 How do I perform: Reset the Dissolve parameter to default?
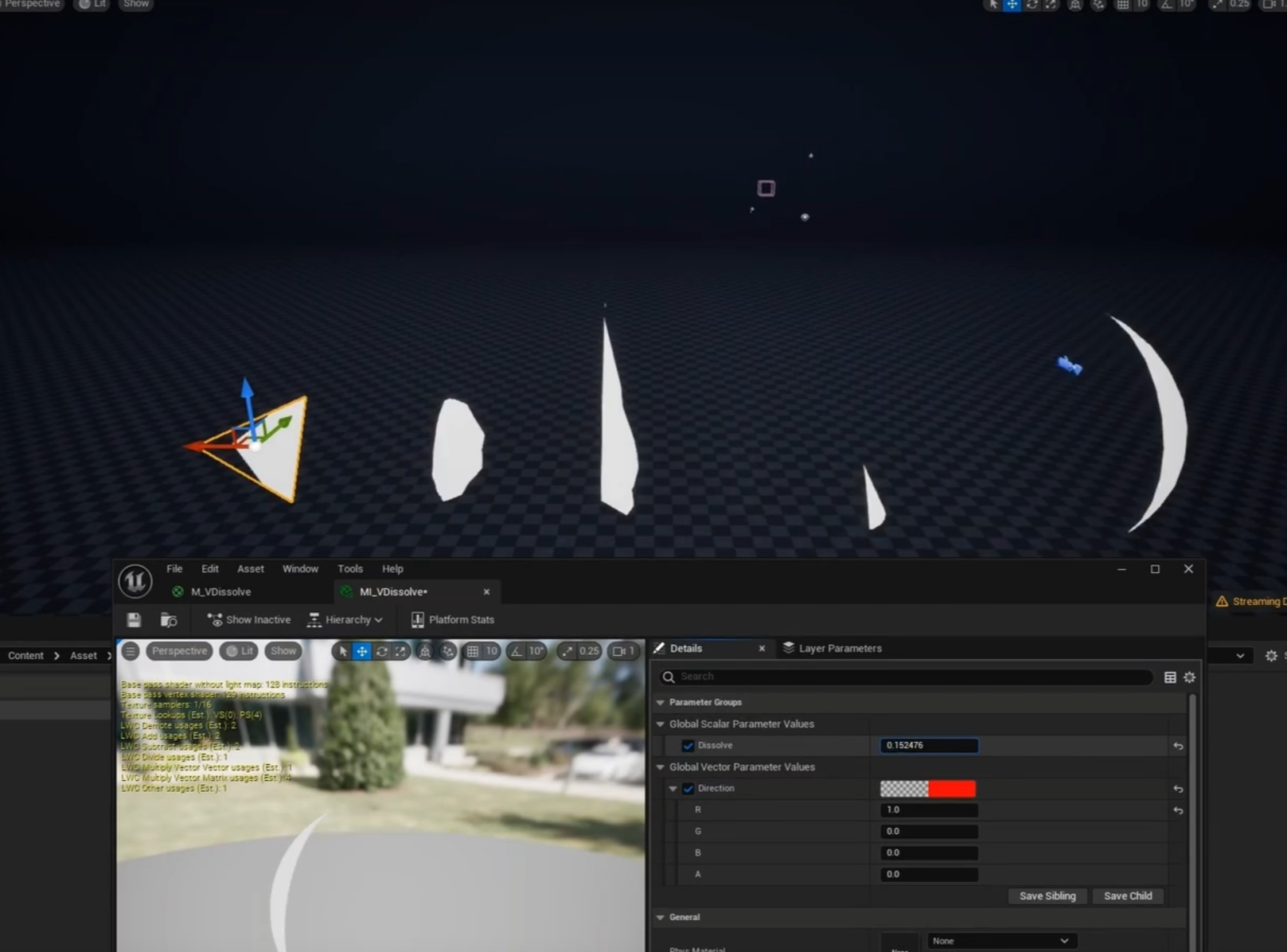1178,746
